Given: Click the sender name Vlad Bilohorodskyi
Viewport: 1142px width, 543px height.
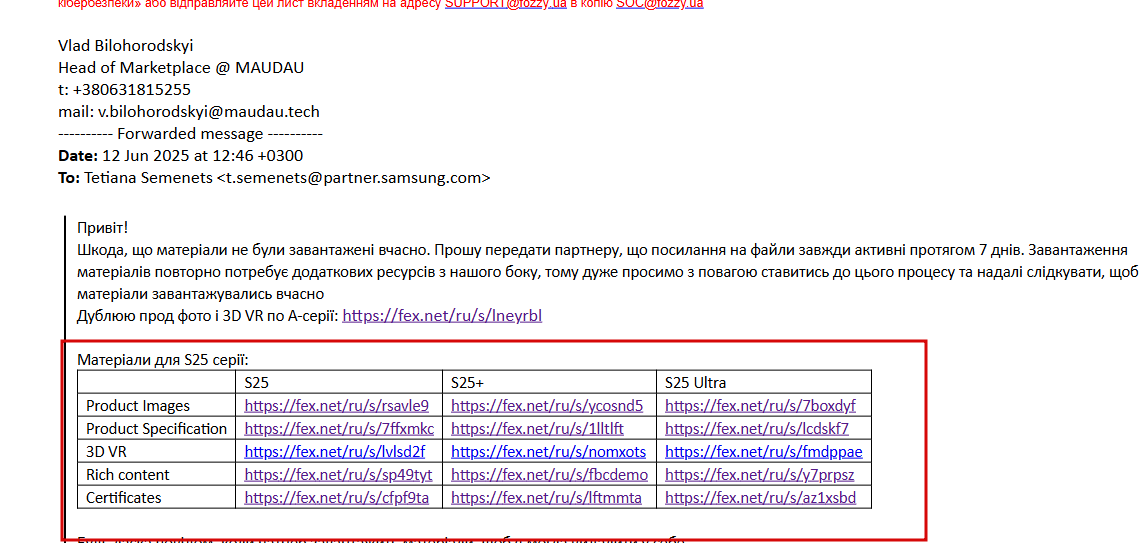Looking at the screenshot, I should [126, 46].
